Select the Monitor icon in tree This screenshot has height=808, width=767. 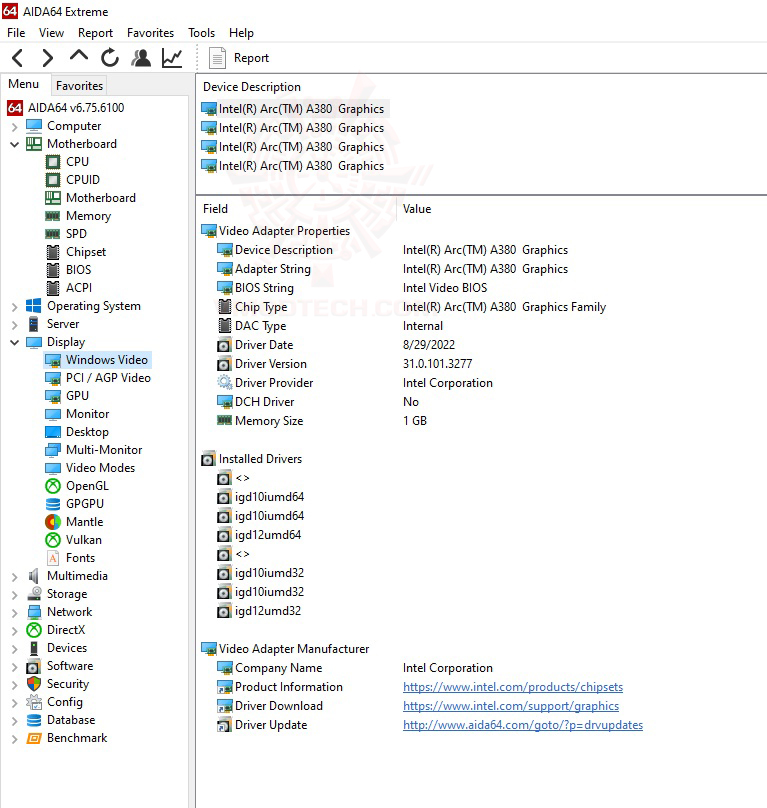[x=53, y=414]
